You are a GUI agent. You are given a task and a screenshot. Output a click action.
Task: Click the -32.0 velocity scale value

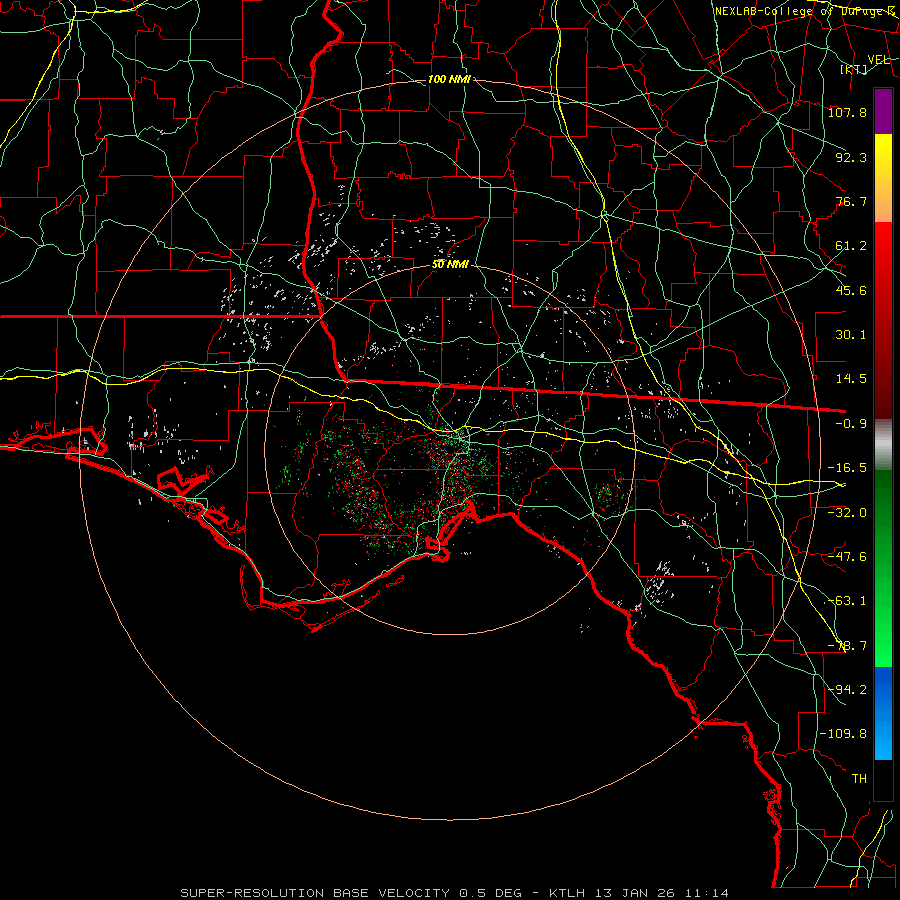coord(847,513)
